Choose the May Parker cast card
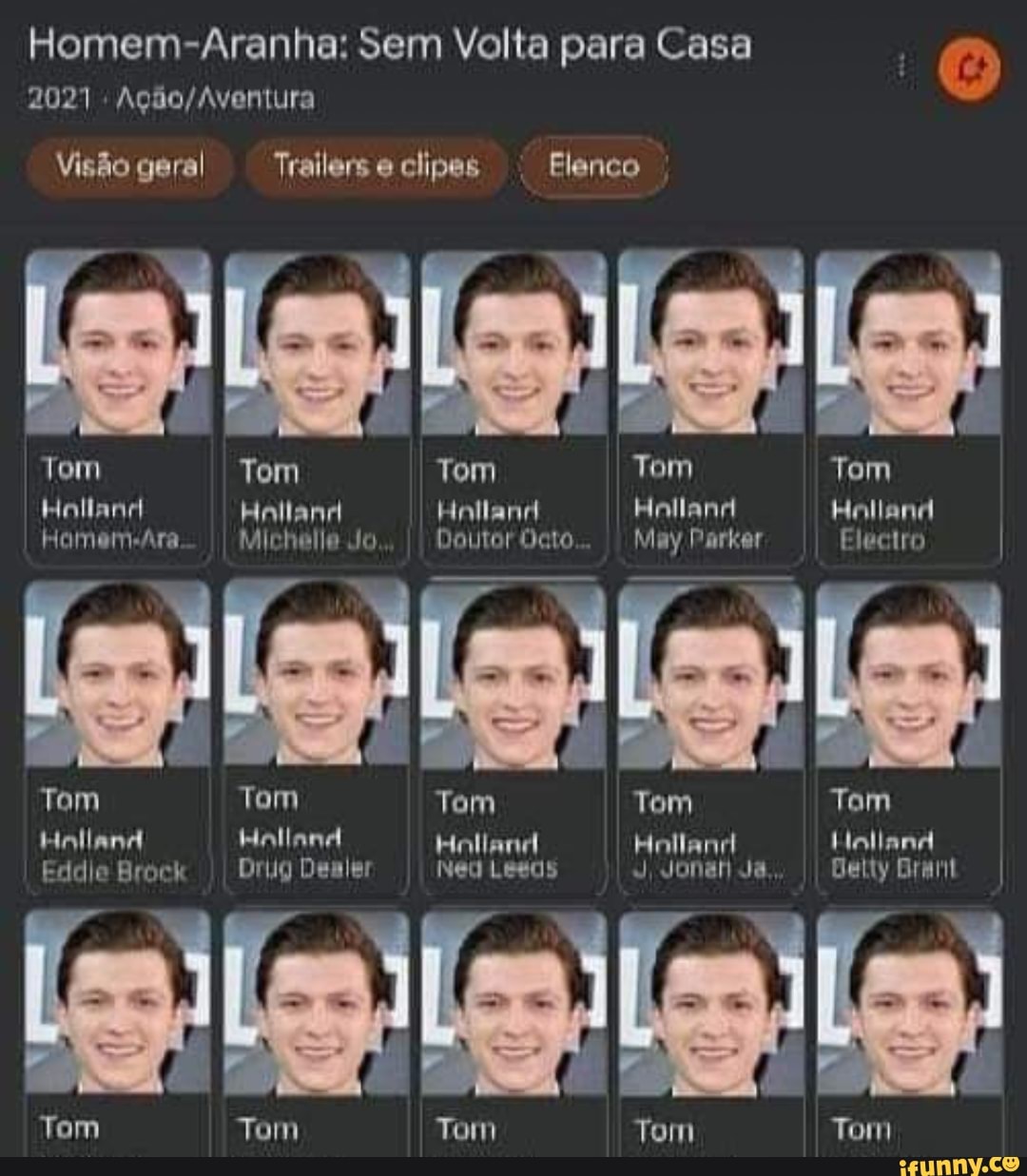The width and height of the screenshot is (1027, 1176). pyautogui.click(x=711, y=408)
